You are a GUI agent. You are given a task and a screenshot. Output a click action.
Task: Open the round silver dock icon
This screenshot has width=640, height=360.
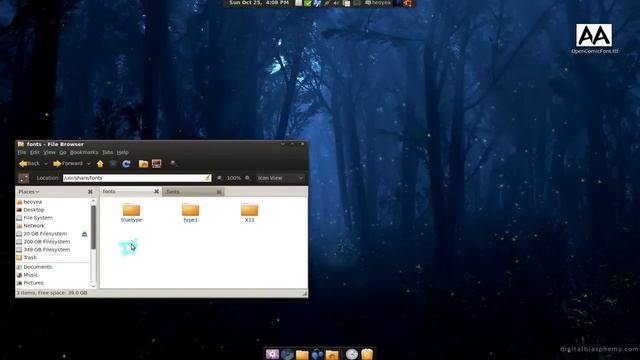pyautogui.click(x=352, y=354)
